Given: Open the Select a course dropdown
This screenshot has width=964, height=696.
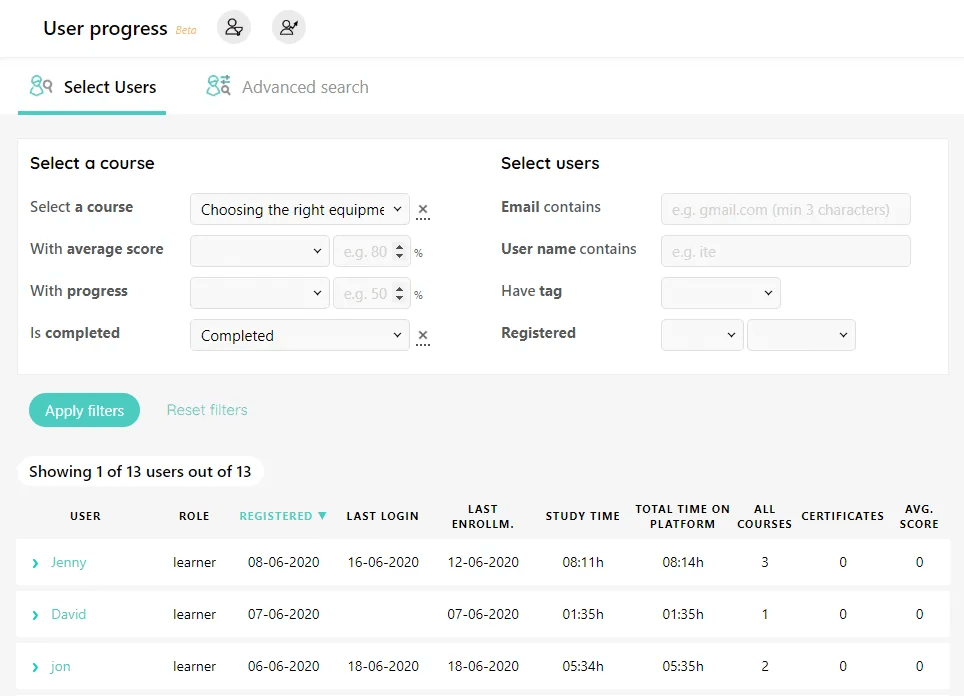Looking at the screenshot, I should [300, 210].
